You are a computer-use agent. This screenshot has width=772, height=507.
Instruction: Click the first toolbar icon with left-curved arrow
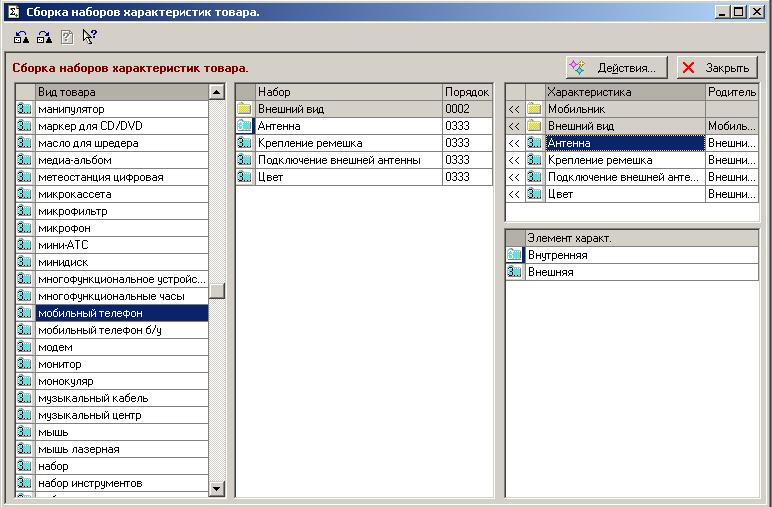pyautogui.click(x=21, y=38)
